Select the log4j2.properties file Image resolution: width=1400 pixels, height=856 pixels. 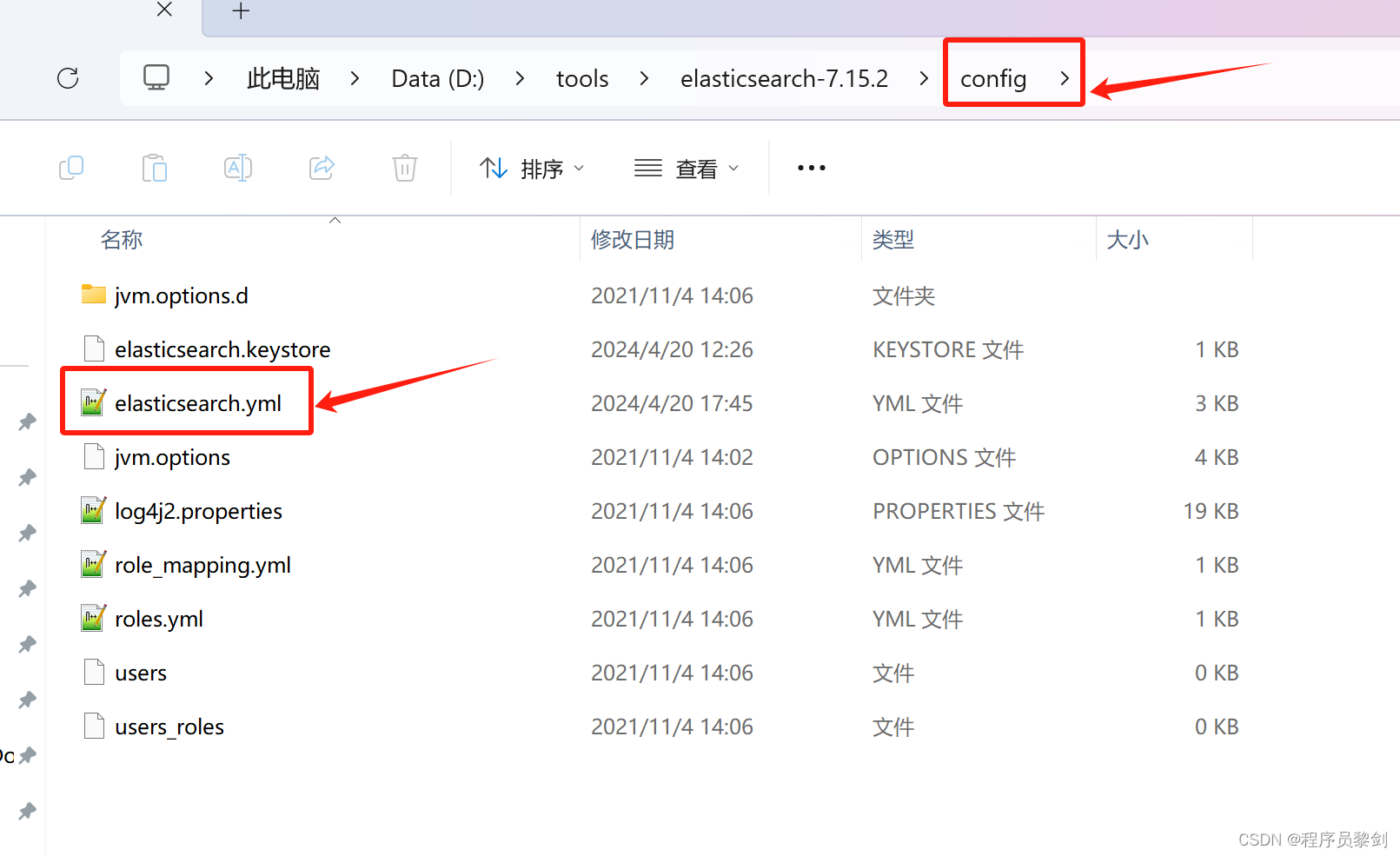tap(198, 511)
